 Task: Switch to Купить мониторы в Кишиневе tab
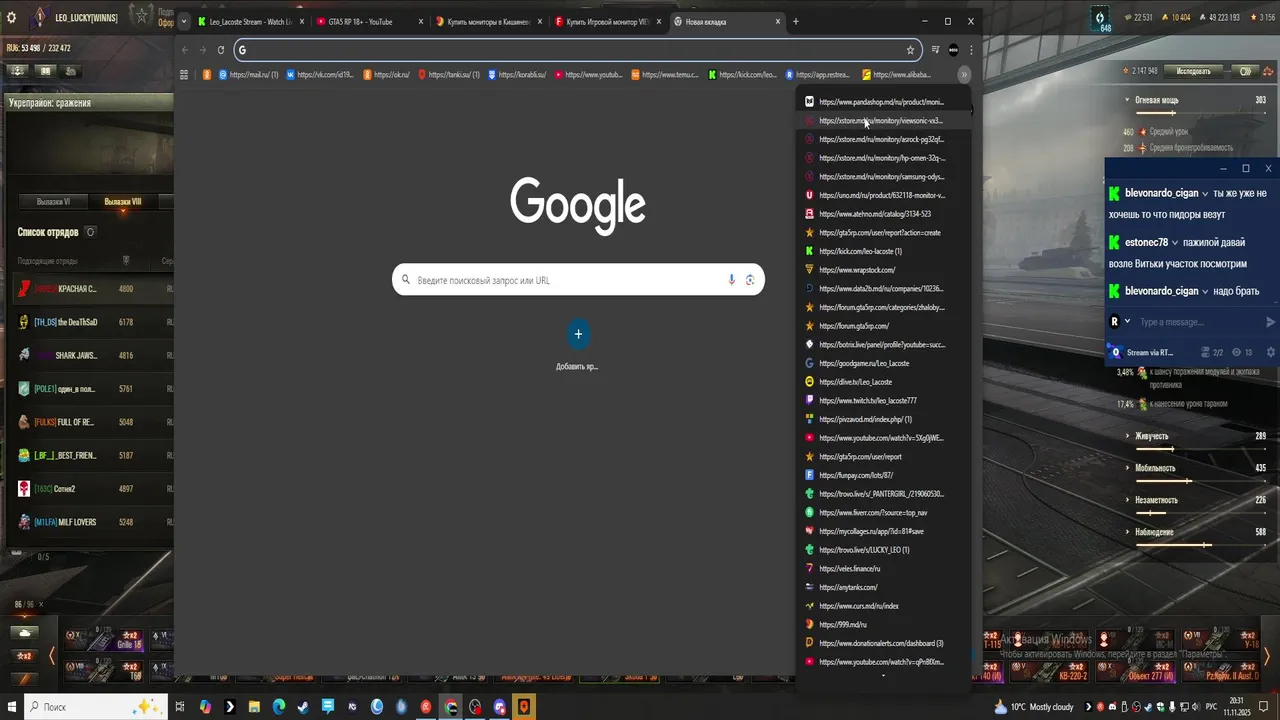487,21
